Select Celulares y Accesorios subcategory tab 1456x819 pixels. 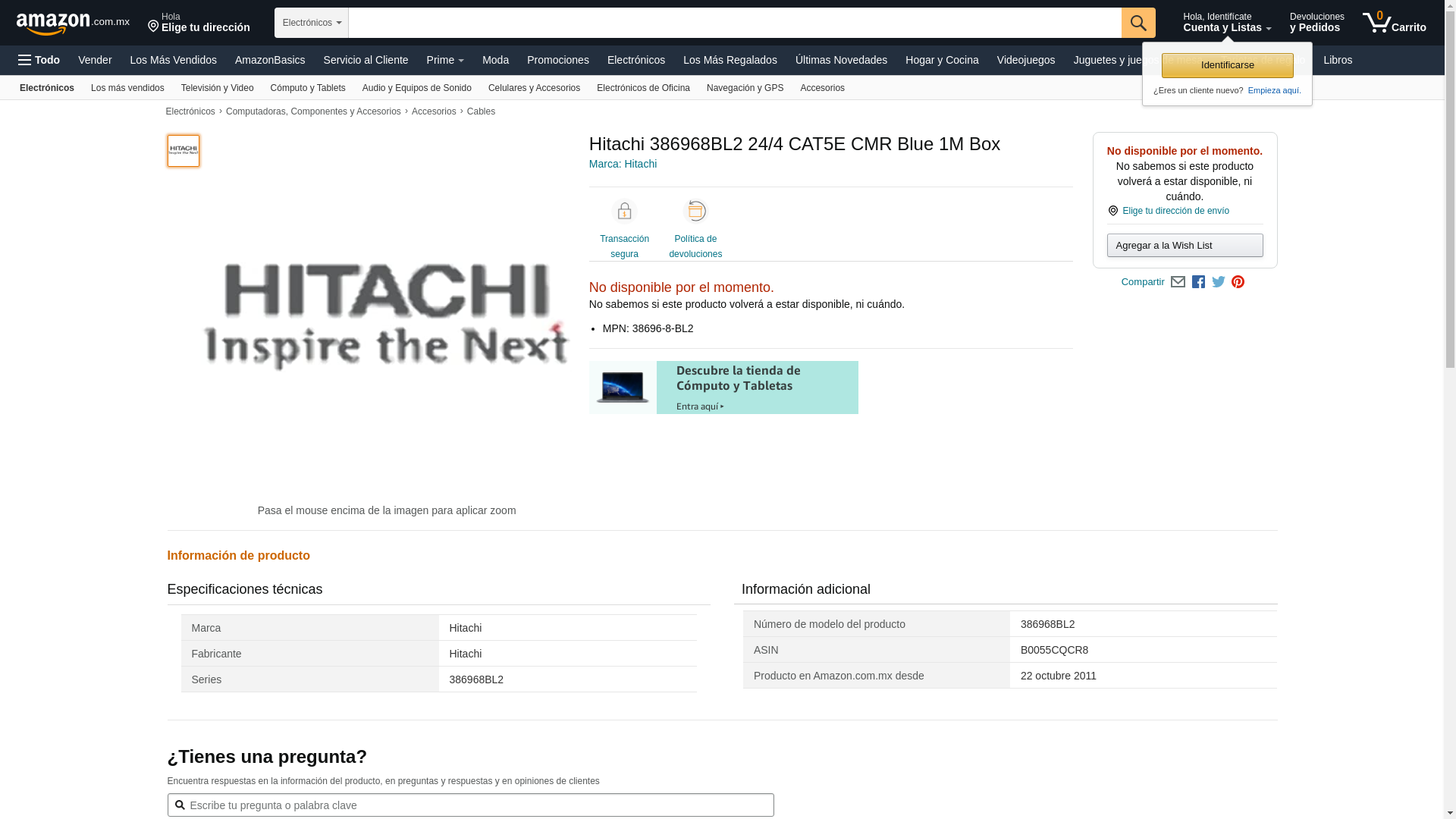[x=534, y=88]
